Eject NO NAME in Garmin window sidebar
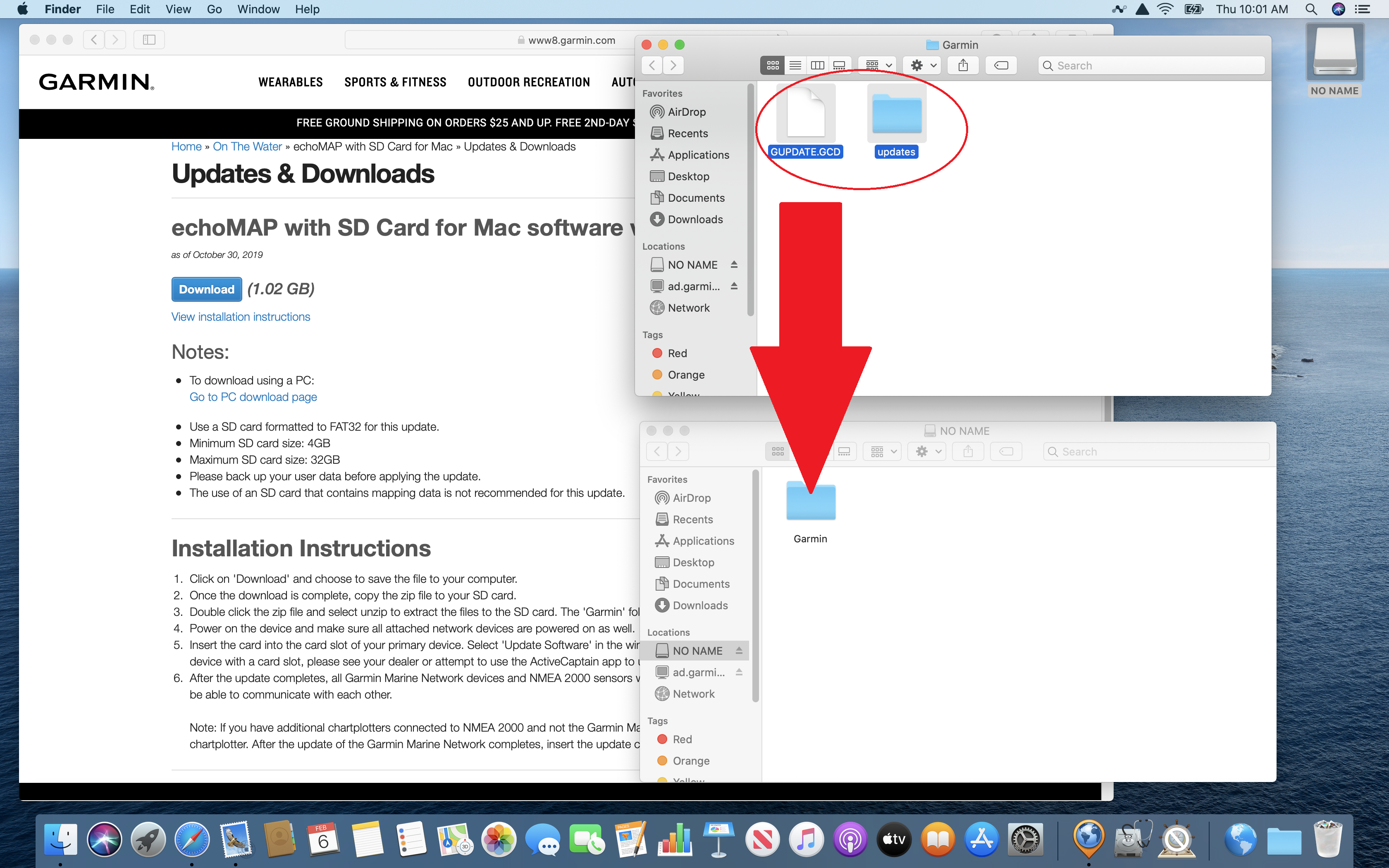Screen dimensions: 1389x868 [734, 265]
